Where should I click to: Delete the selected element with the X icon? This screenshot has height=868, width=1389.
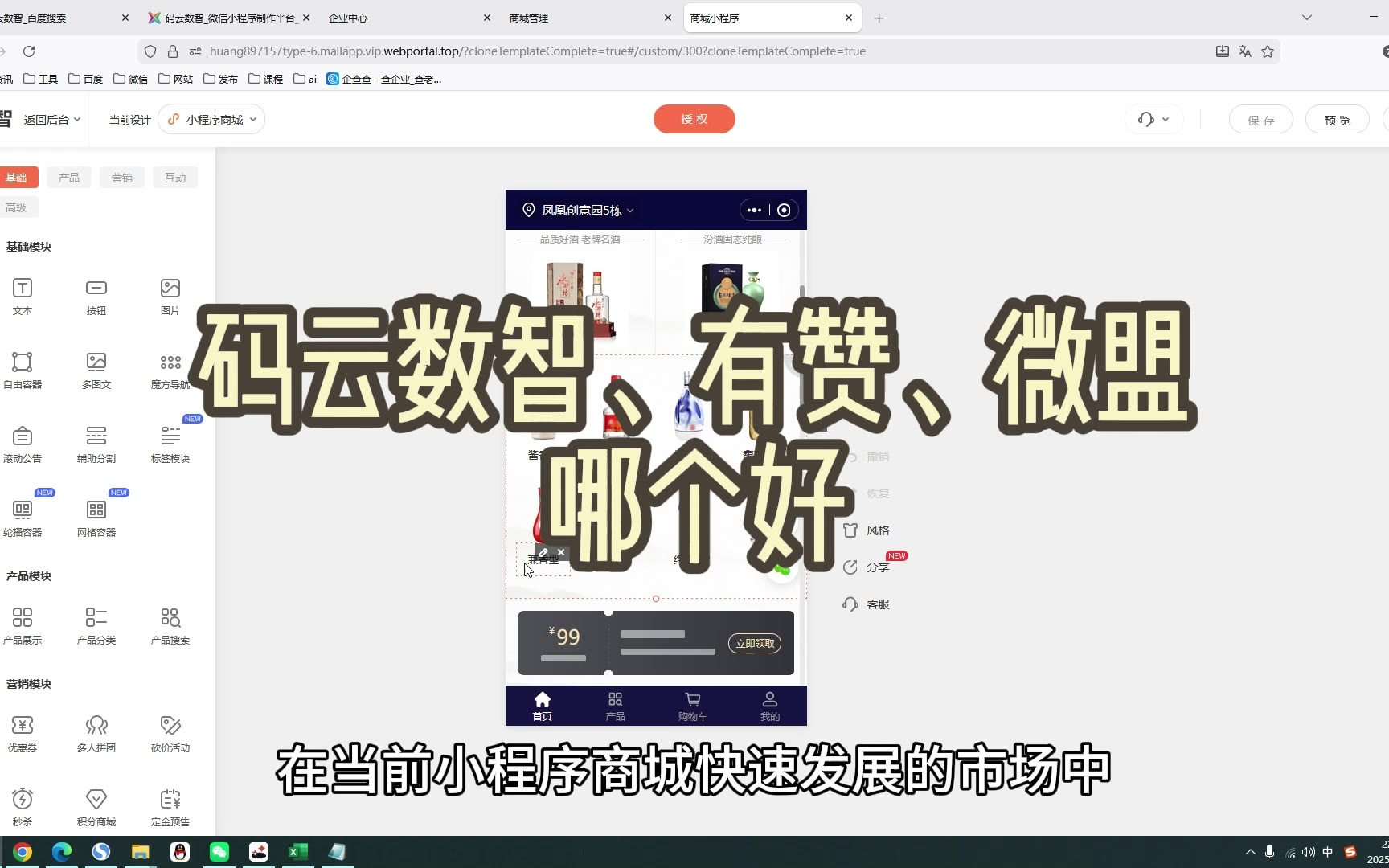pos(561,552)
